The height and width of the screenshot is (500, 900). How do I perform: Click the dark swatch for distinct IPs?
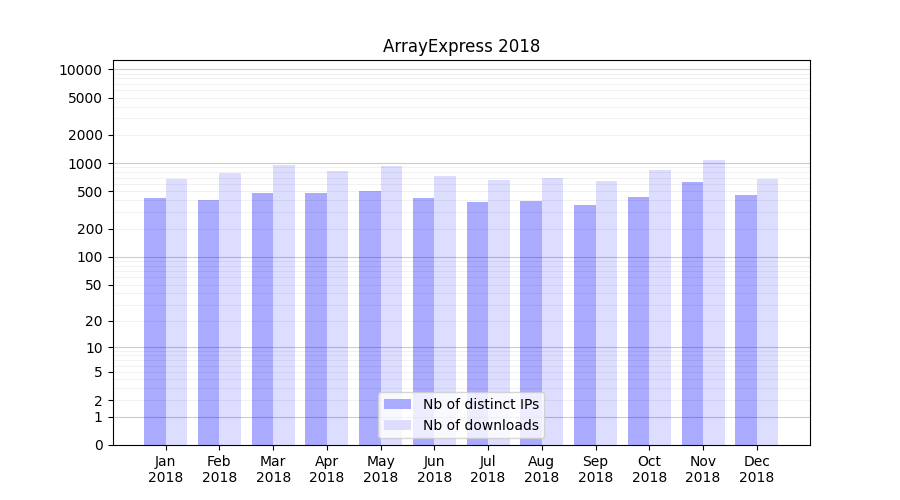point(397,404)
